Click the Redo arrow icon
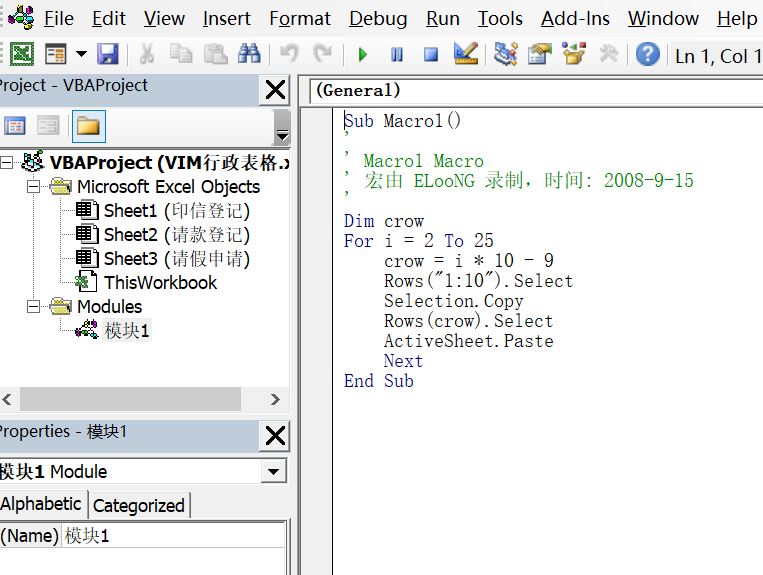This screenshot has height=575, width=763. (323, 54)
